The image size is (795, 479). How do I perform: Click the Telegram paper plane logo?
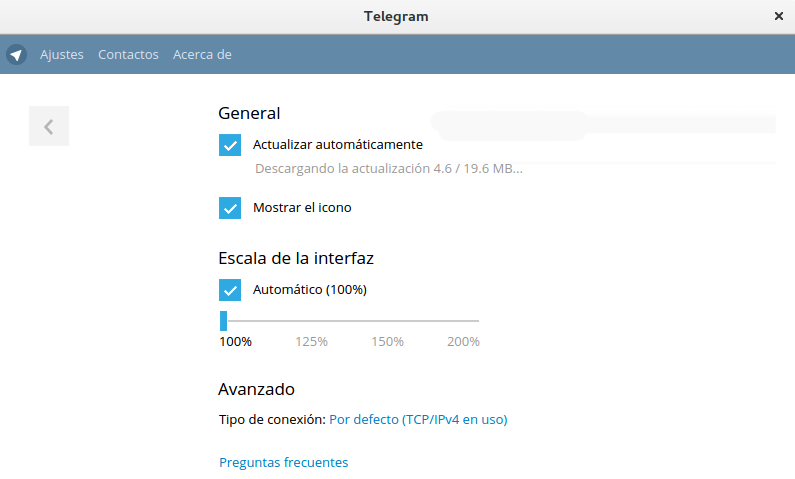point(16,54)
